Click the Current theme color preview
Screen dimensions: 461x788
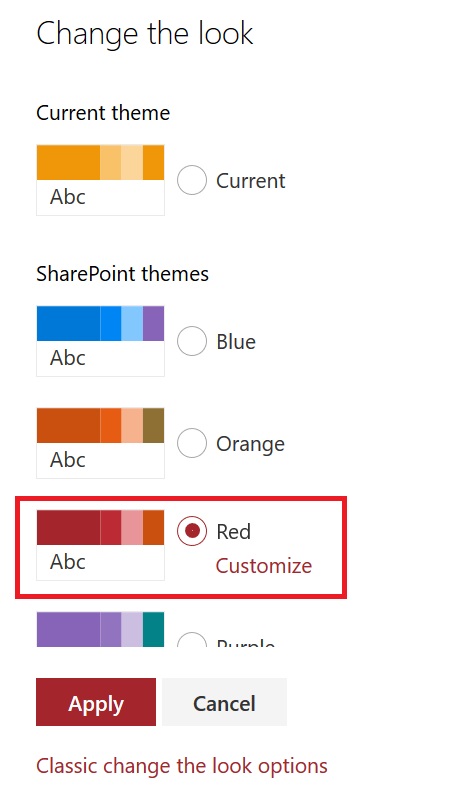(101, 180)
